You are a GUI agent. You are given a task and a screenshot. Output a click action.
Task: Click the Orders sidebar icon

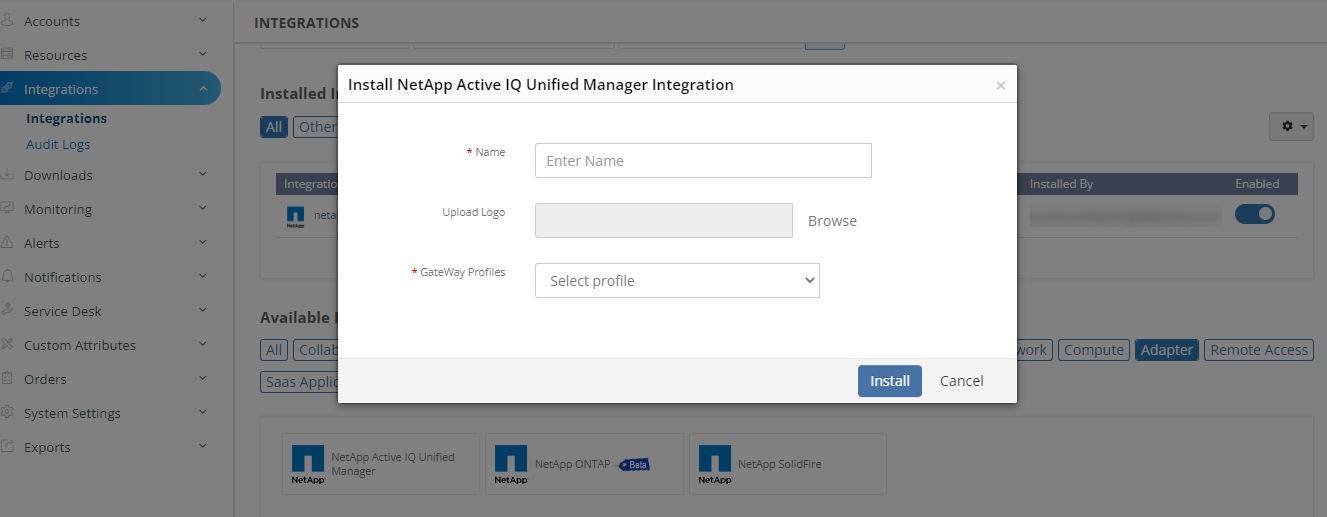(7, 379)
